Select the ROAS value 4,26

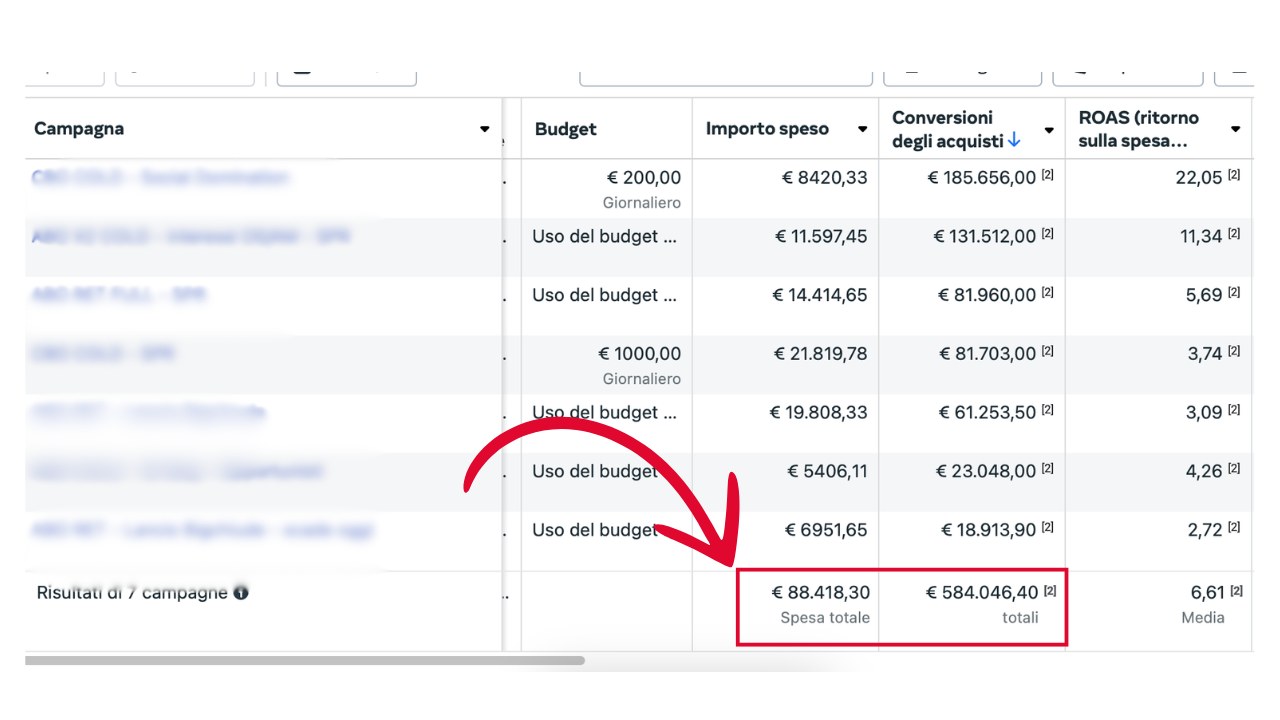(1204, 471)
